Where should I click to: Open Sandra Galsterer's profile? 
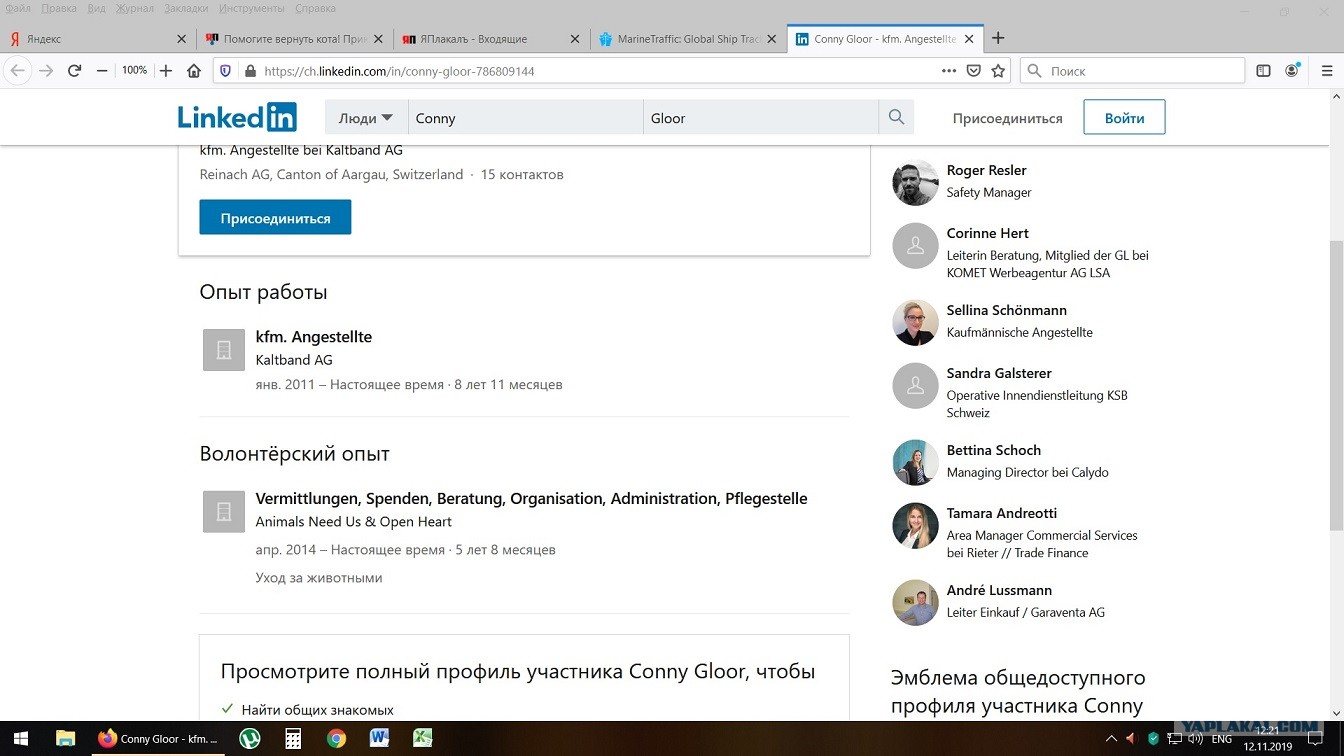pos(999,373)
